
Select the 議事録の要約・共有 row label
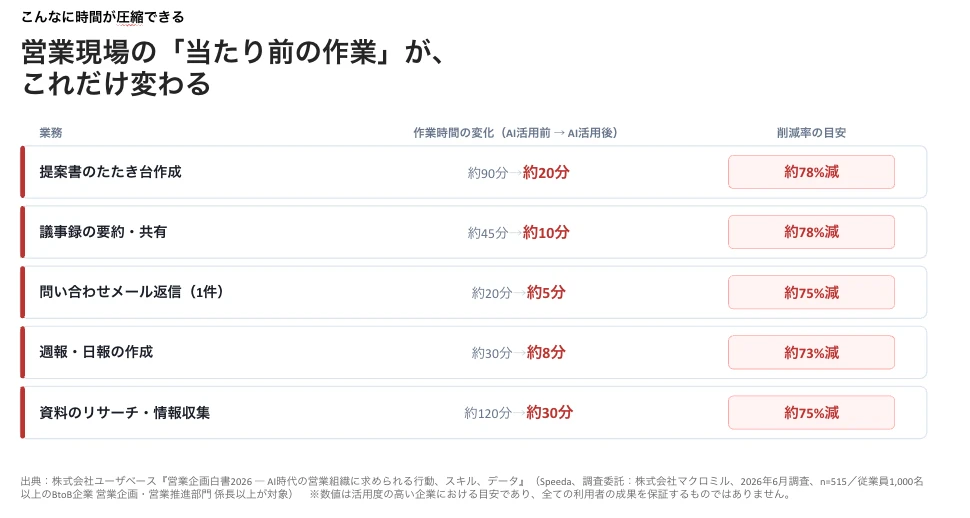[x=103, y=232]
